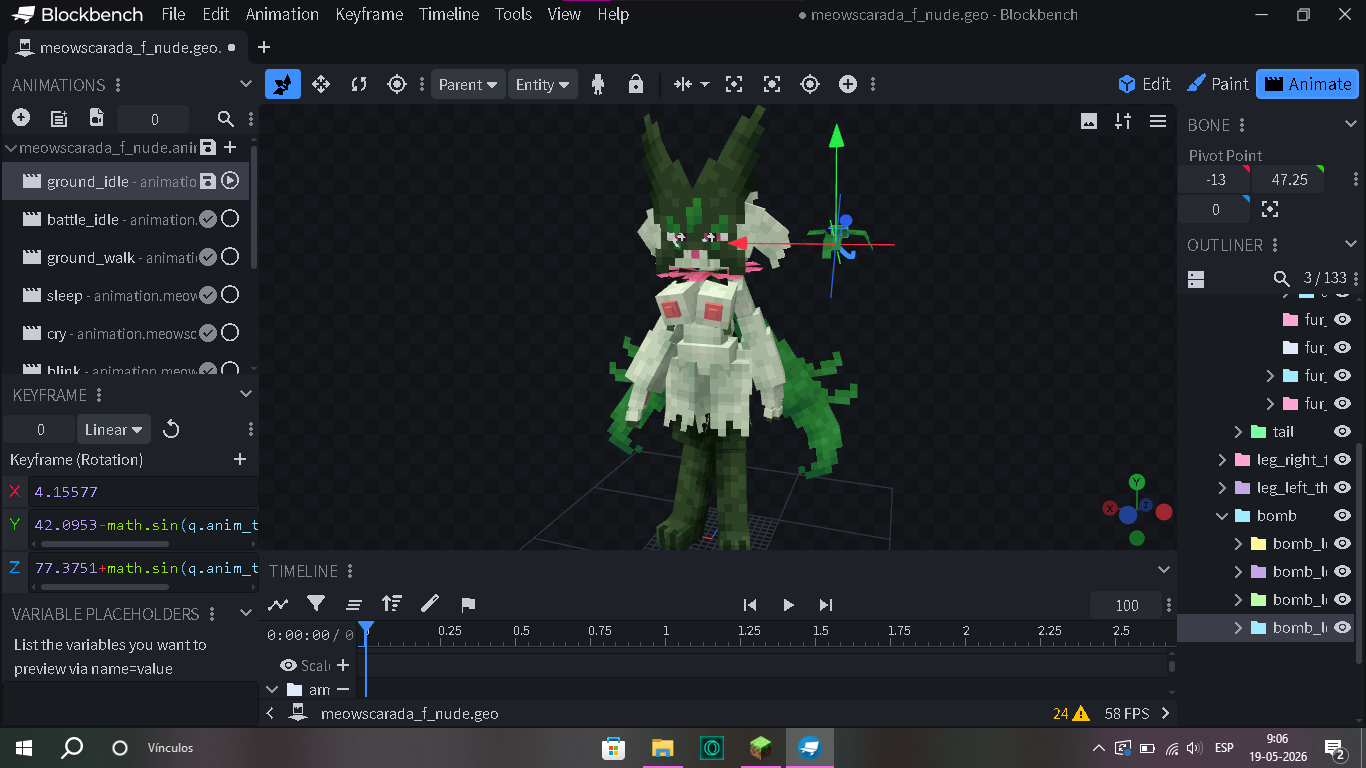Open the Timeline menu
Viewport: 1366px width, 768px height.
(449, 14)
